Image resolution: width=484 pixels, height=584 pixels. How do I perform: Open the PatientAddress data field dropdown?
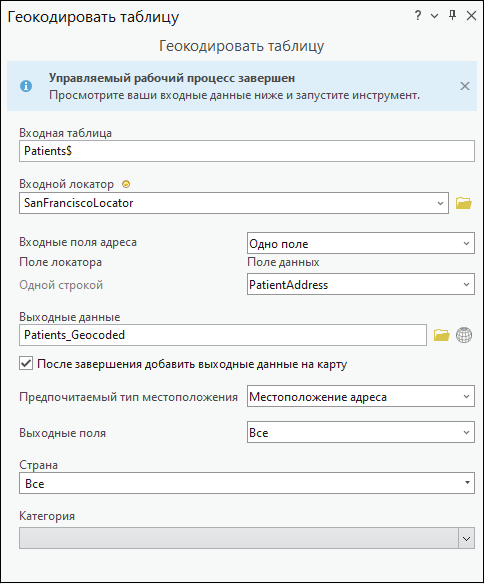coord(466,285)
